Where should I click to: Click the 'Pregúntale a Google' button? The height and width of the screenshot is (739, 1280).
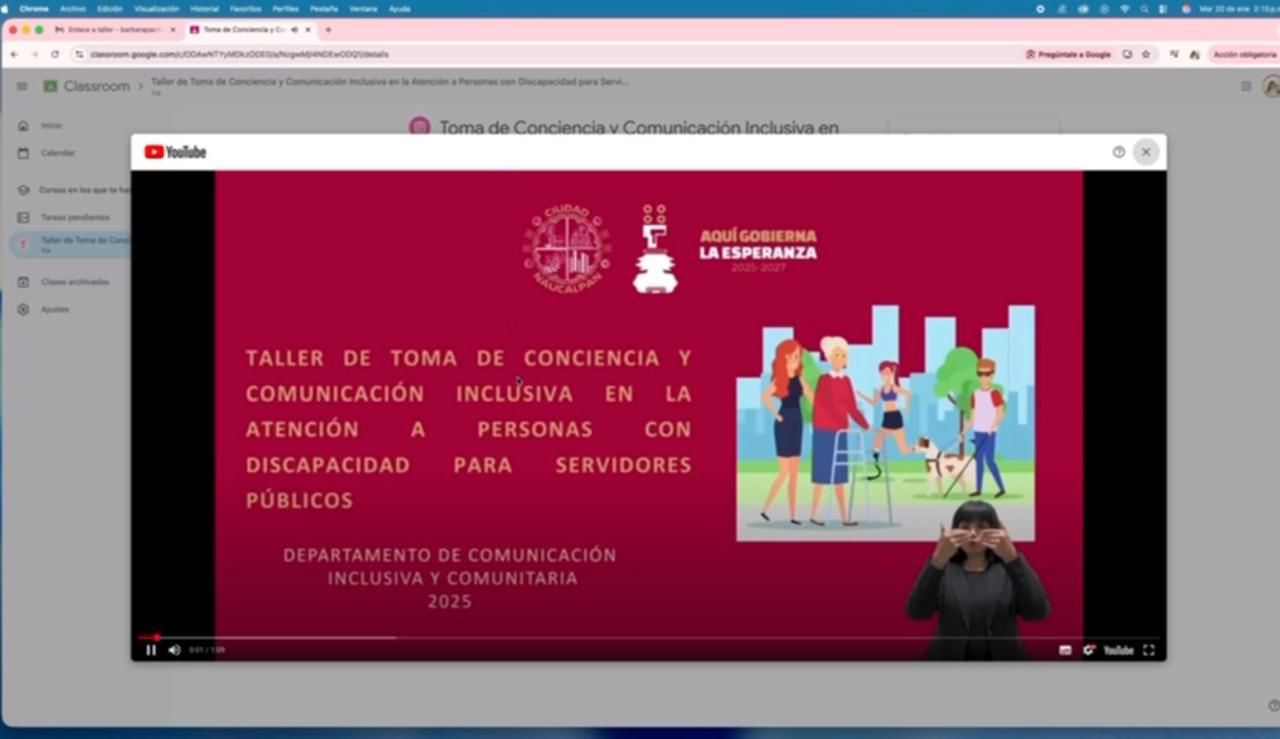pyautogui.click(x=1068, y=54)
